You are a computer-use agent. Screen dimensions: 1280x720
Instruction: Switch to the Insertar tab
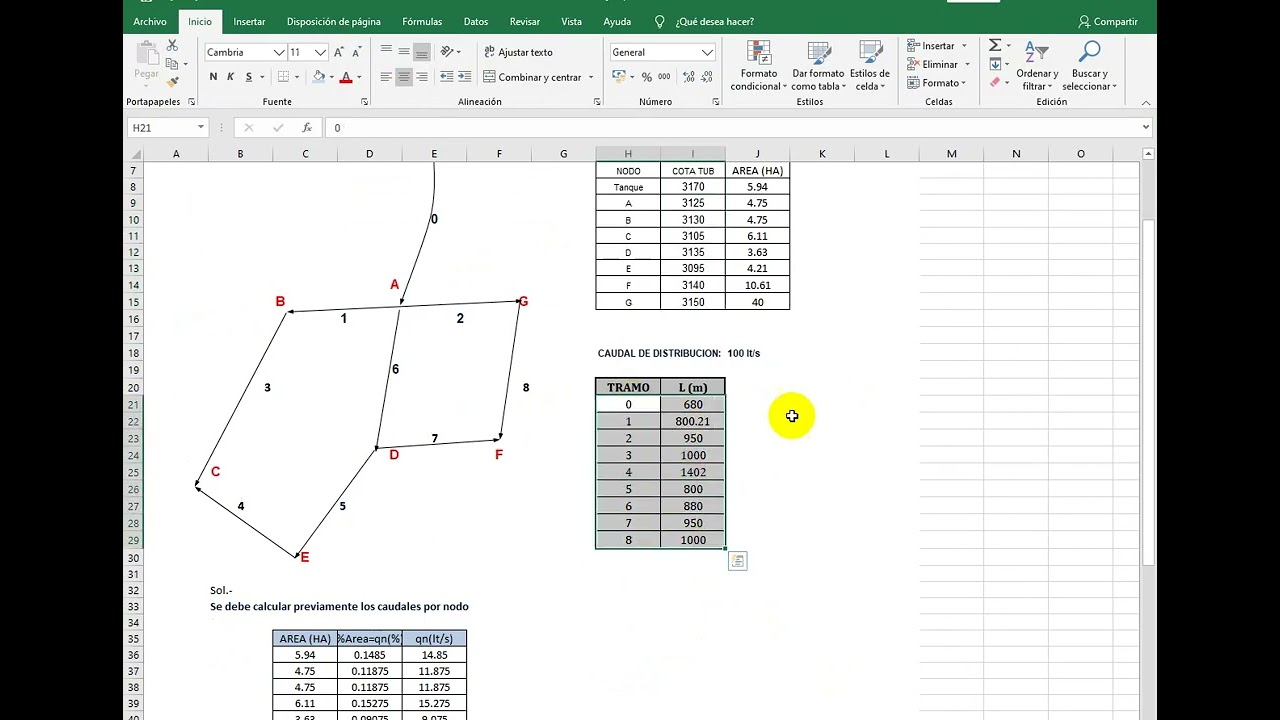pos(249,21)
